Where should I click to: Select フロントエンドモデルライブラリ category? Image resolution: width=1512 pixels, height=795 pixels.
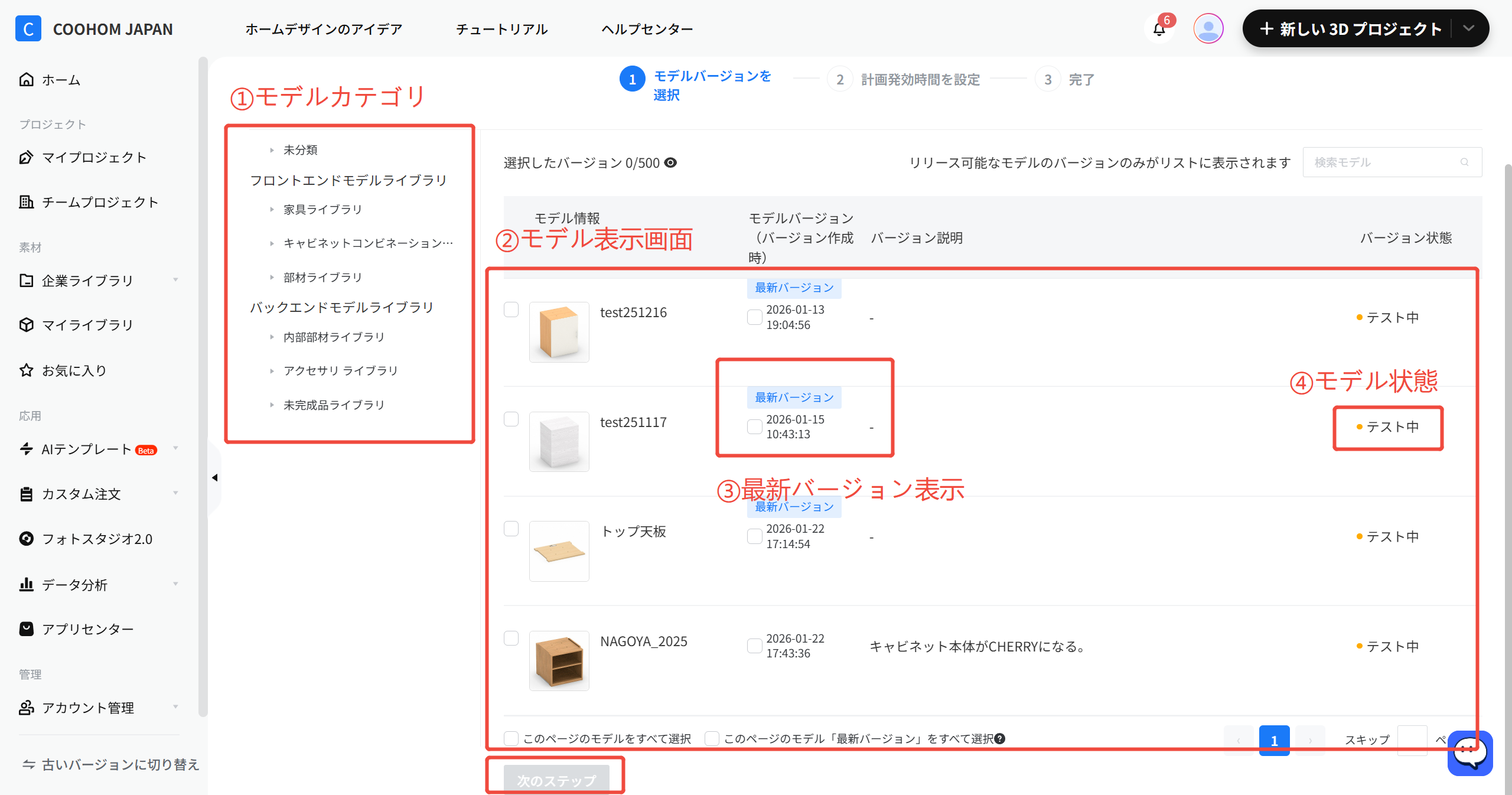[x=348, y=180]
